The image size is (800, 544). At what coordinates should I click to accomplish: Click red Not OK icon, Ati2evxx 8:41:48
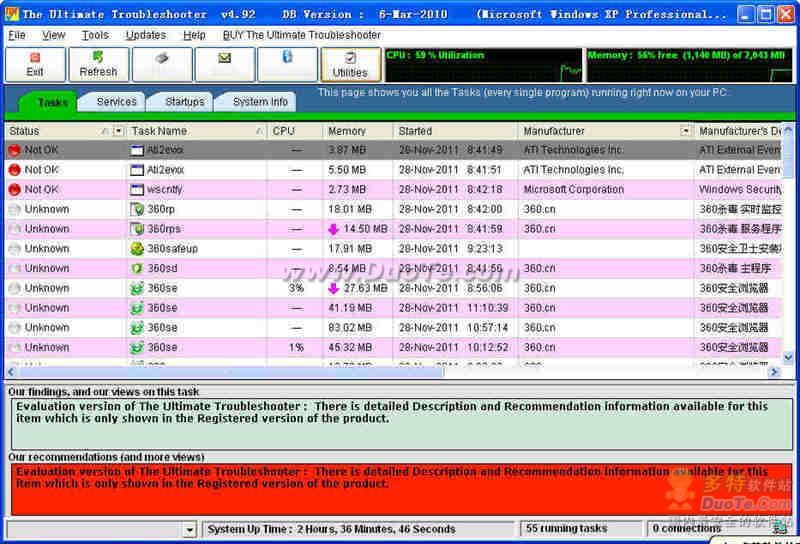coord(15,150)
